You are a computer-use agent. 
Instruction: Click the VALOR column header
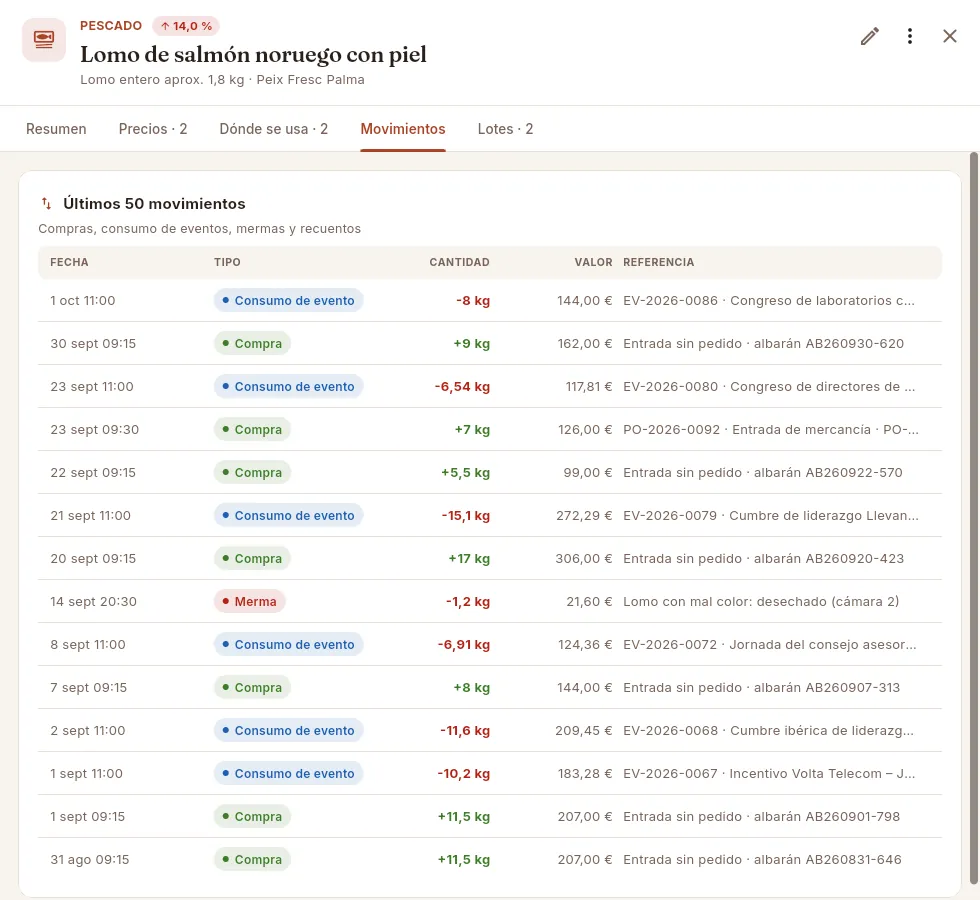click(x=594, y=262)
